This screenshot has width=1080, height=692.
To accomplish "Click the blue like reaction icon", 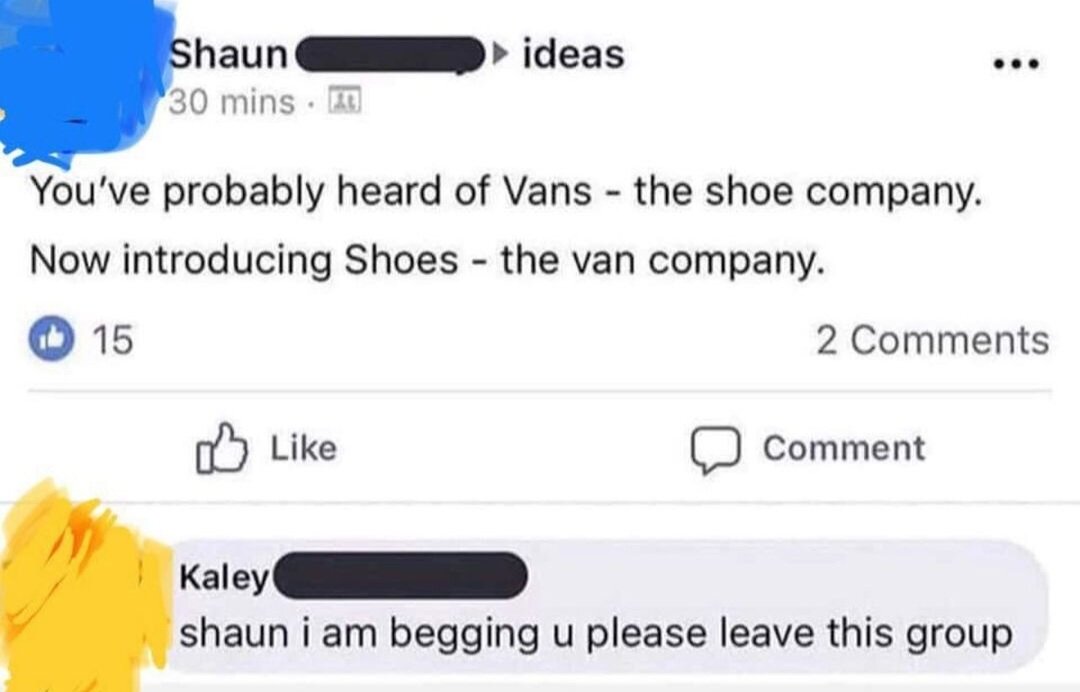I will tap(51, 341).
